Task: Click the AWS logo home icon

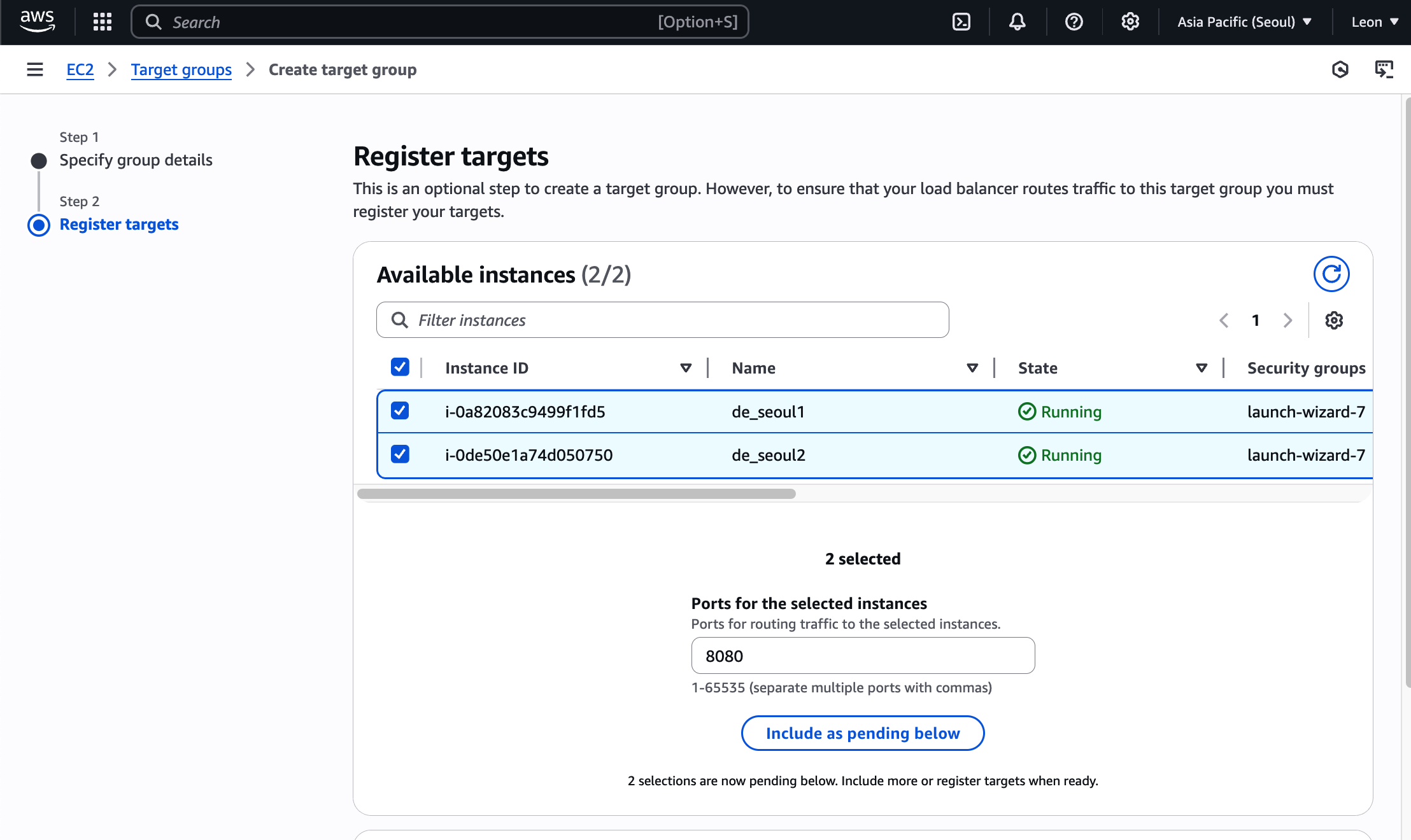Action: (x=37, y=22)
